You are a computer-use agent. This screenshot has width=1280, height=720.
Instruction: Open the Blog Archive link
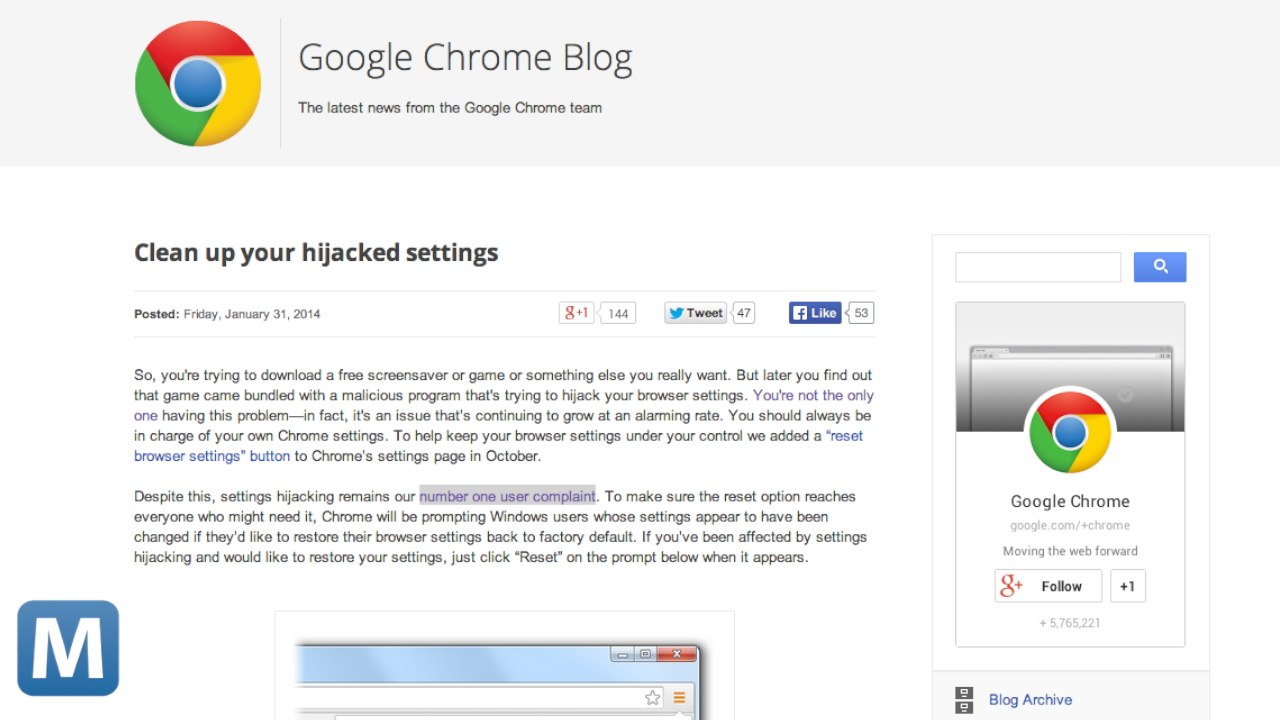point(1030,700)
